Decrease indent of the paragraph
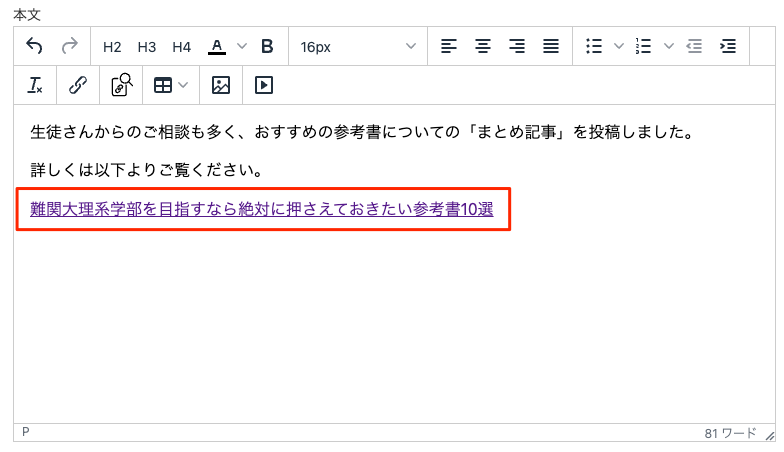Viewport: 784px width, 452px height. 694,46
